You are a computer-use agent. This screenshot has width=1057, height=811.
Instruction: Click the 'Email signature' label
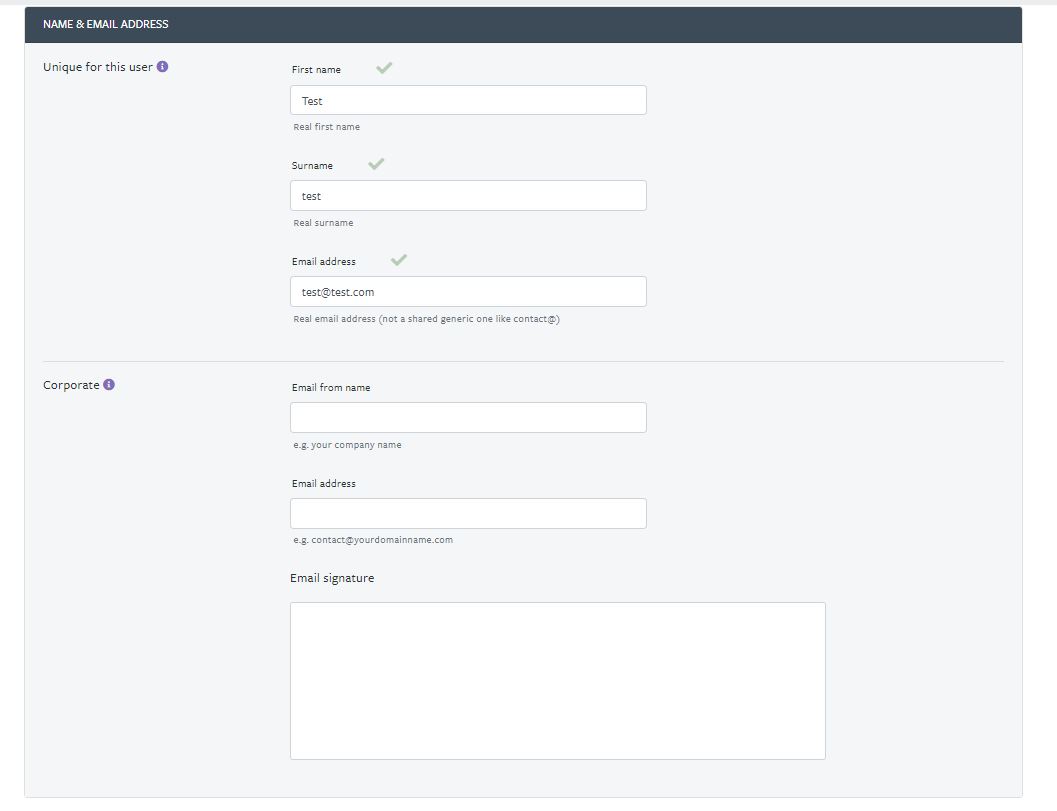tap(332, 578)
